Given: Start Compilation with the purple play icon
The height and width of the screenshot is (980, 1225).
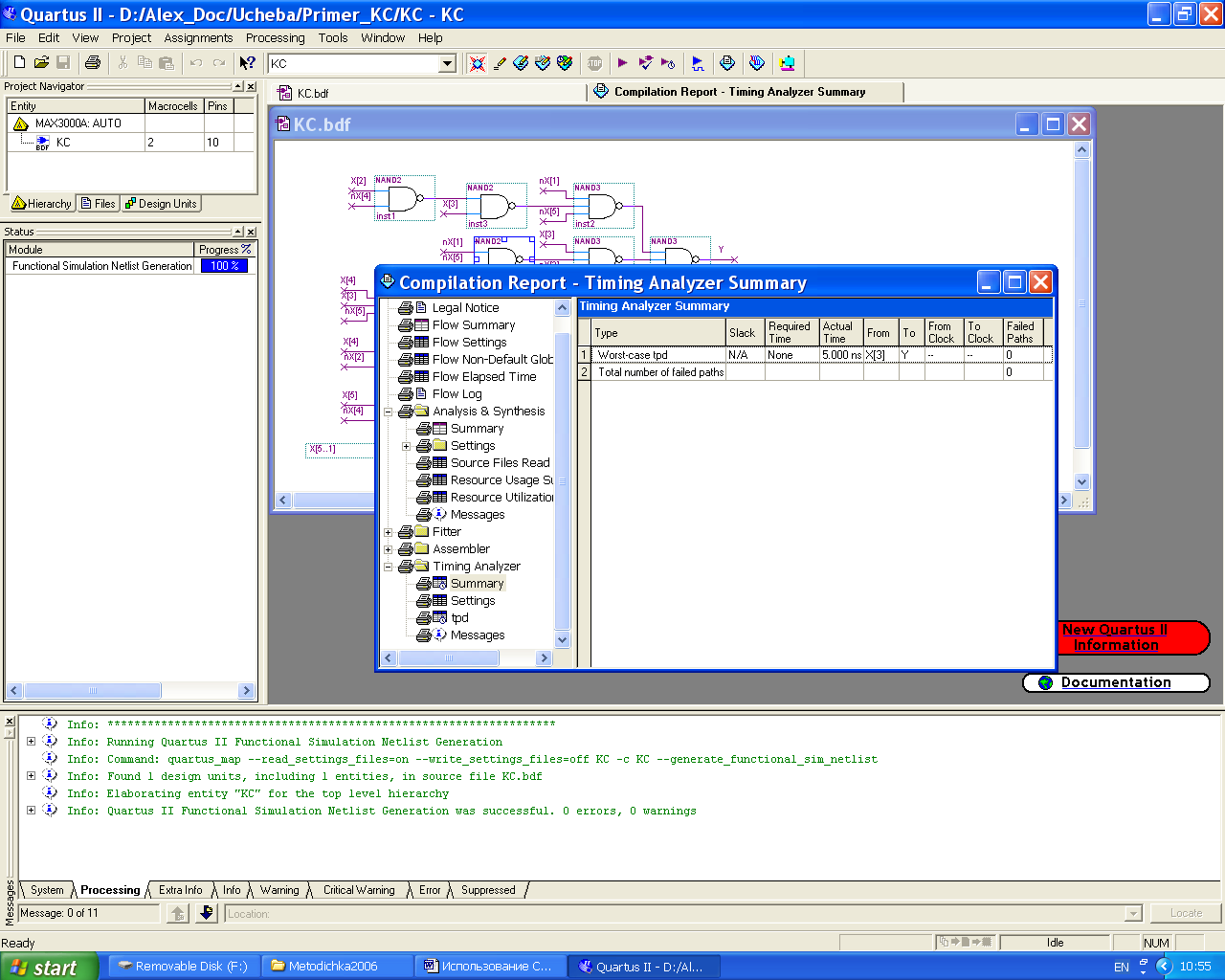Looking at the screenshot, I should coord(623,63).
